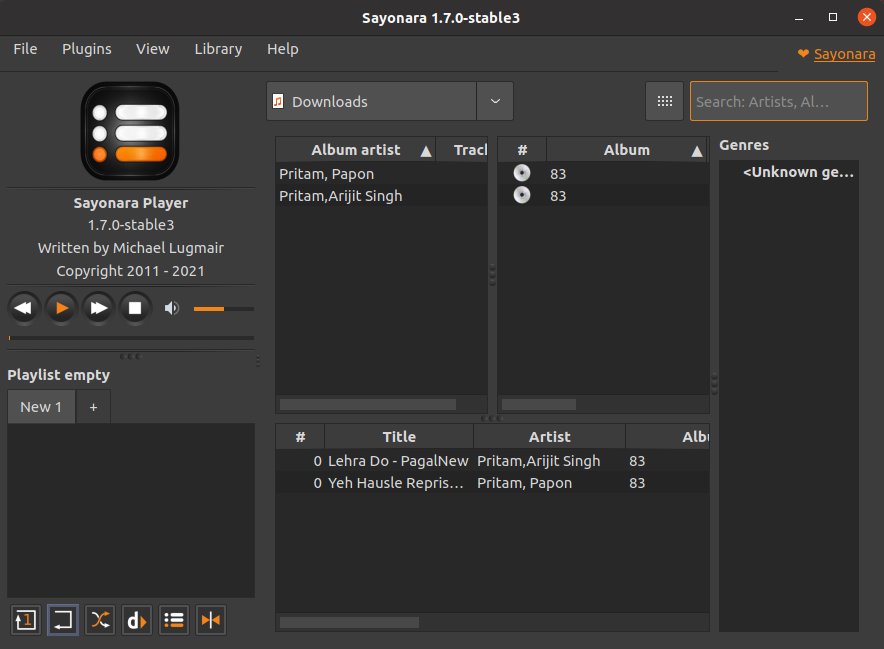The width and height of the screenshot is (884, 649).
Task: Open the Help menu
Action: [282, 49]
